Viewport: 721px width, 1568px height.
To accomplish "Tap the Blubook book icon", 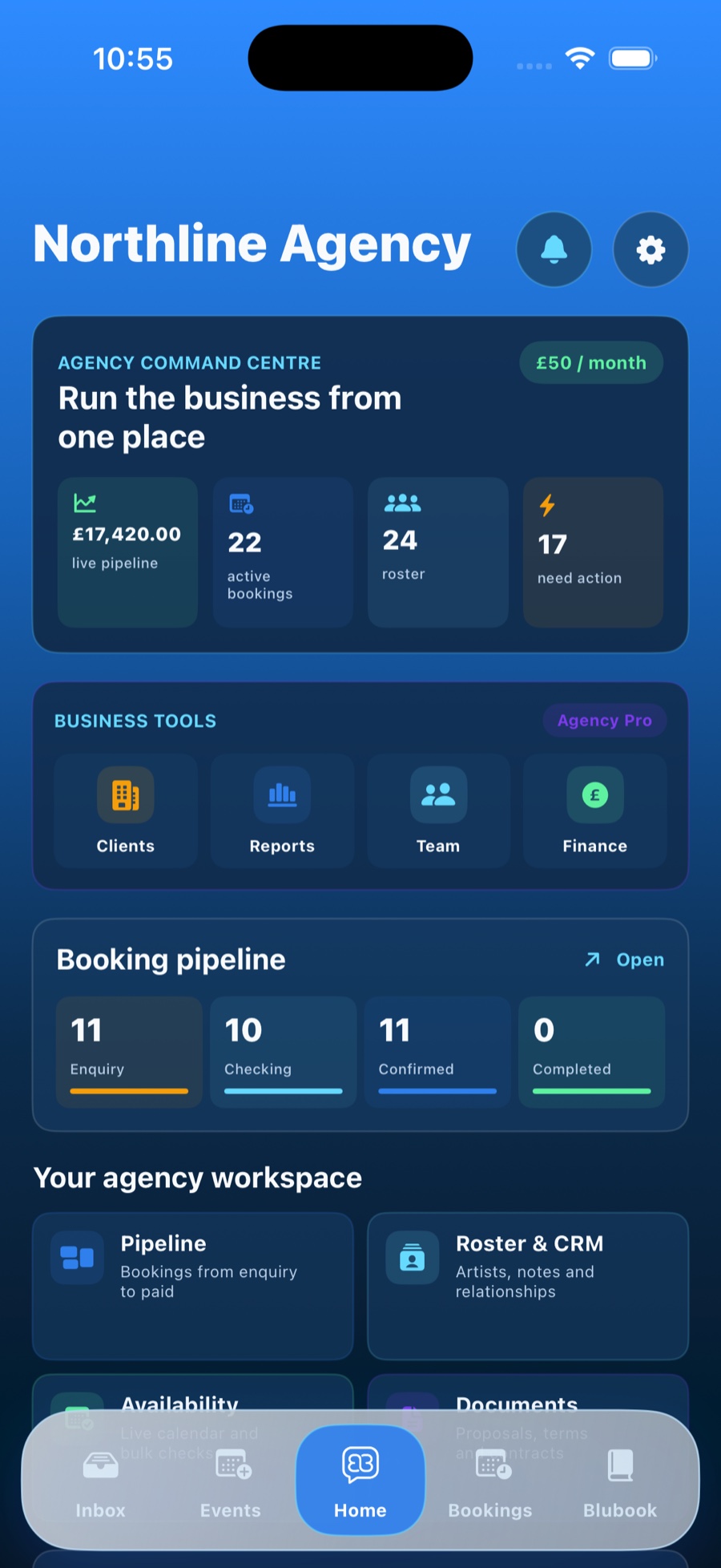I will pyautogui.click(x=621, y=1465).
